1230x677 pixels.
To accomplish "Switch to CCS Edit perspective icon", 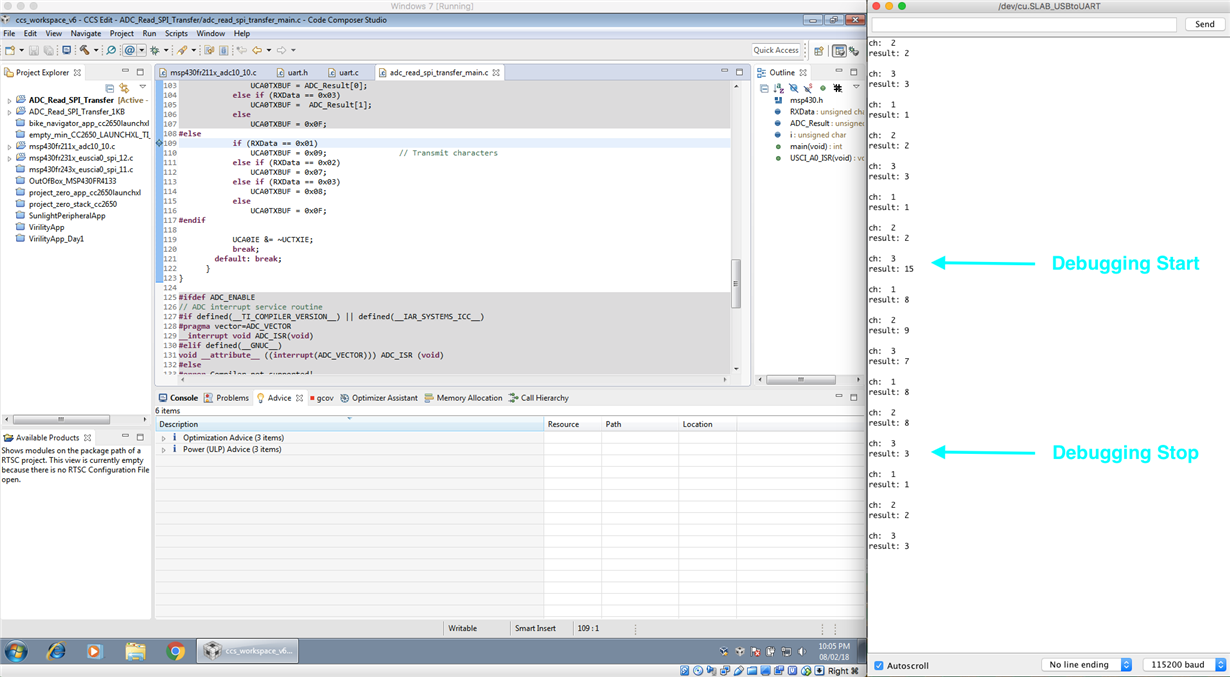I will click(839, 50).
